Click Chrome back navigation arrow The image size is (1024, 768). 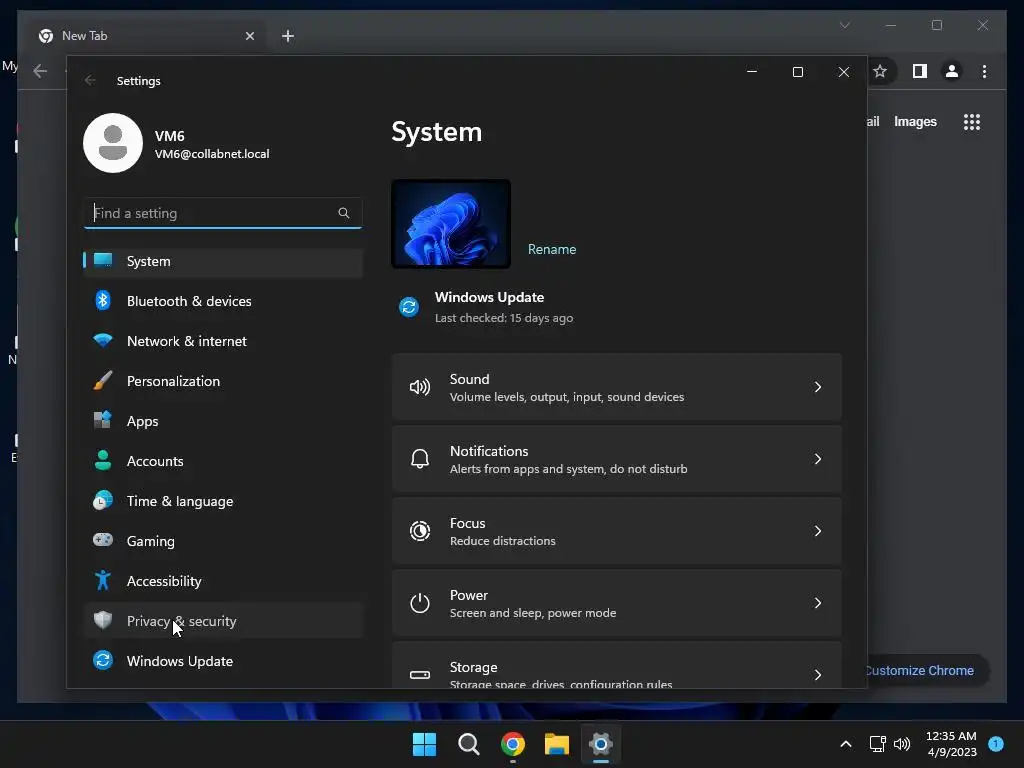pyautogui.click(x=40, y=71)
